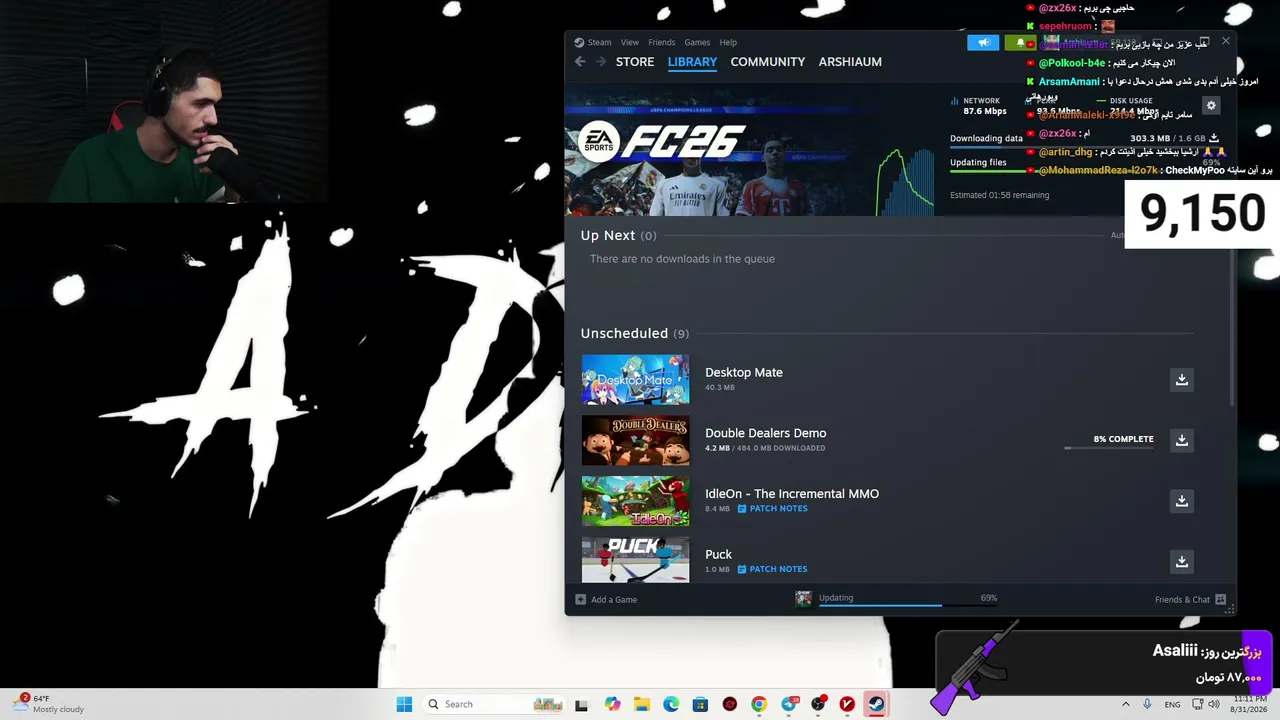Open the Windows Start menu
The width and height of the screenshot is (1280, 720).
404,704
